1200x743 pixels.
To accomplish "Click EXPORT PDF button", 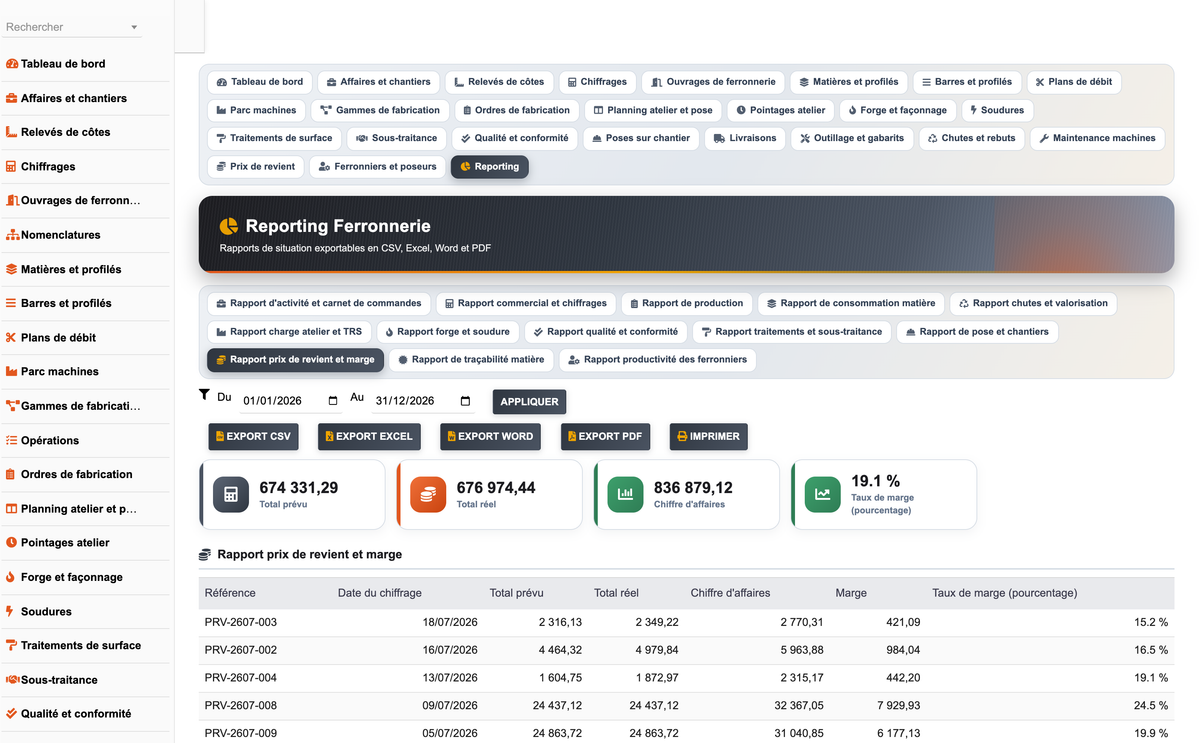I will (x=606, y=437).
